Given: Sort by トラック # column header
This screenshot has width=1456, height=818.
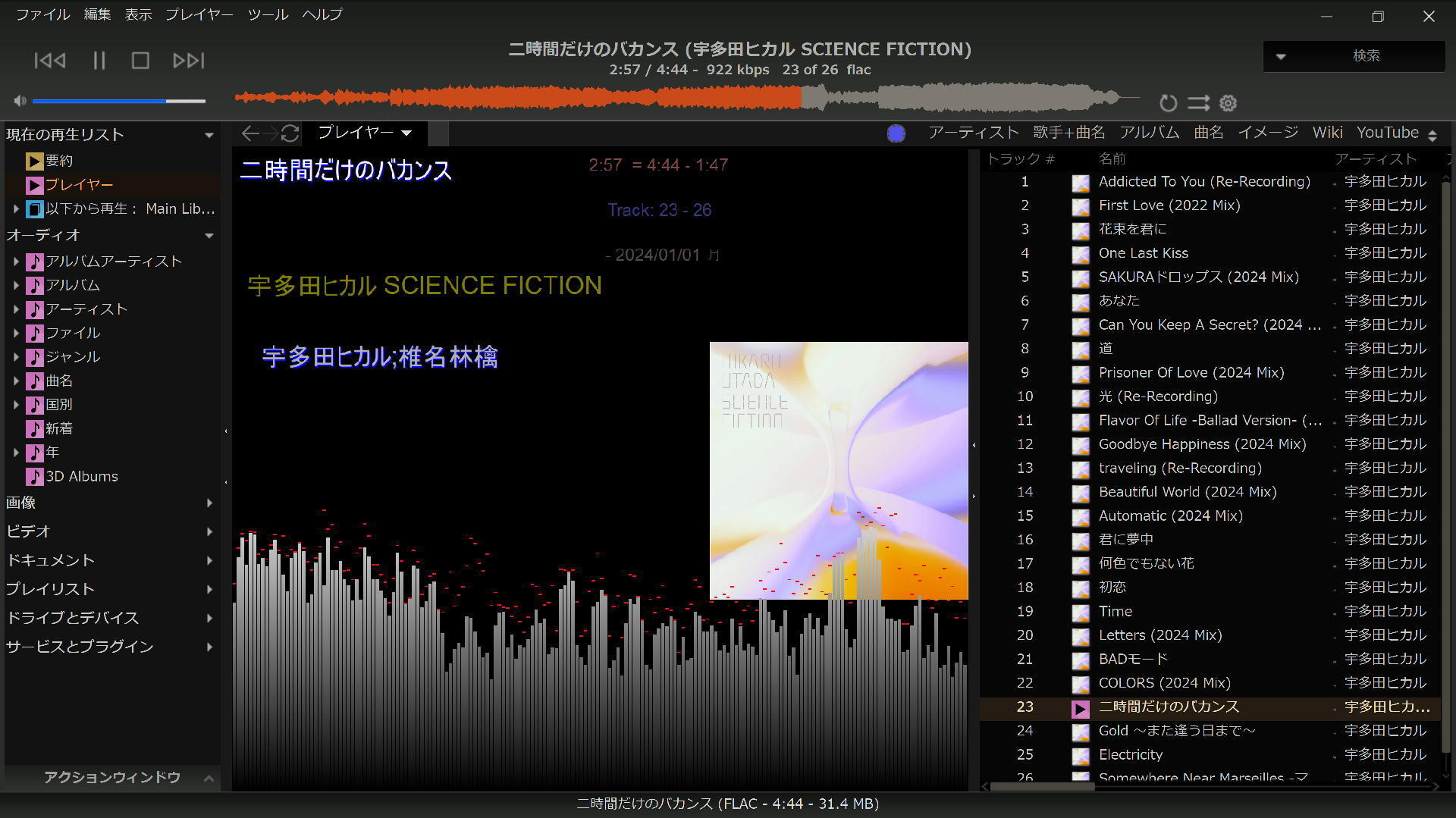Looking at the screenshot, I should click(1021, 159).
